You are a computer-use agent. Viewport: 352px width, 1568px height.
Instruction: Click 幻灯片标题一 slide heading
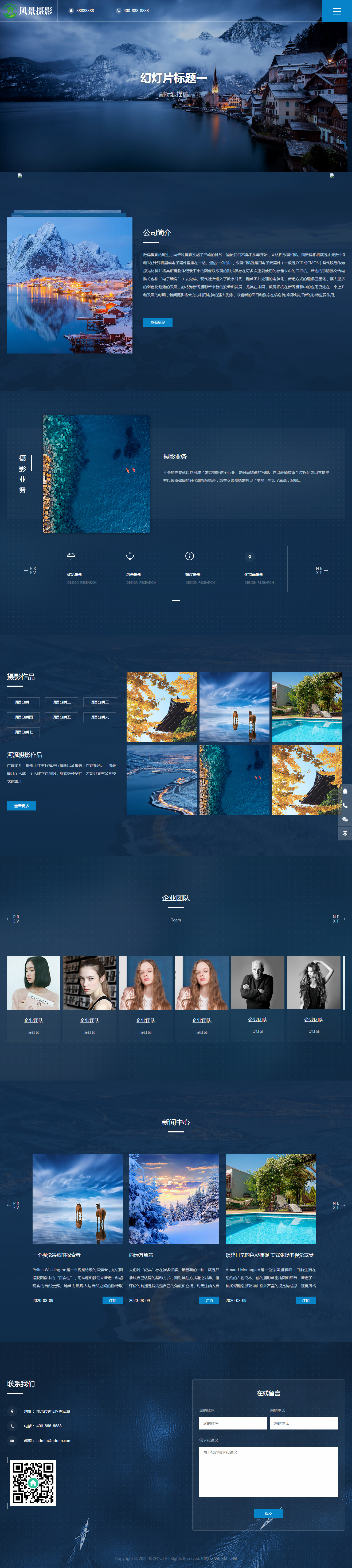[174, 78]
